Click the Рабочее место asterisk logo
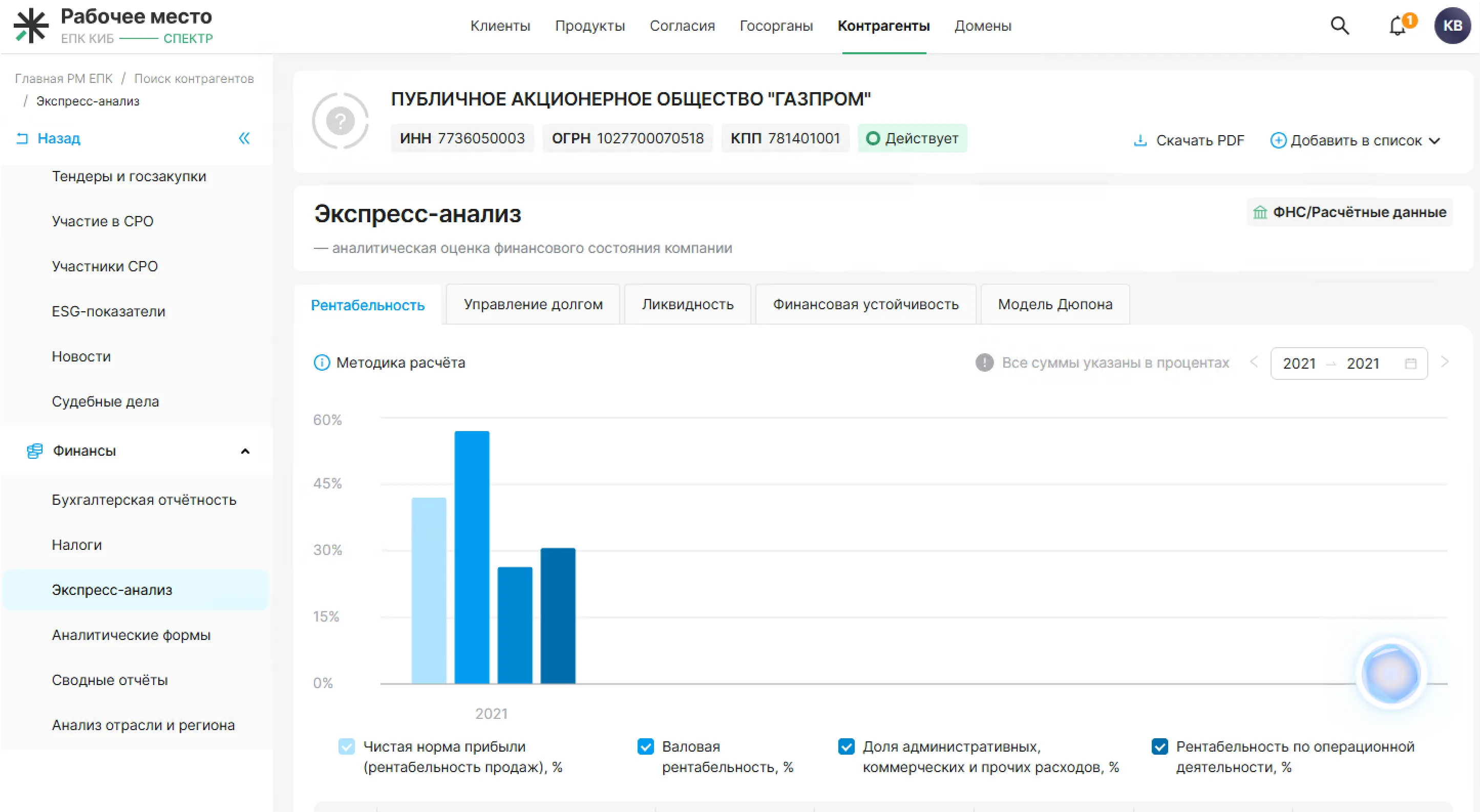 [31, 26]
